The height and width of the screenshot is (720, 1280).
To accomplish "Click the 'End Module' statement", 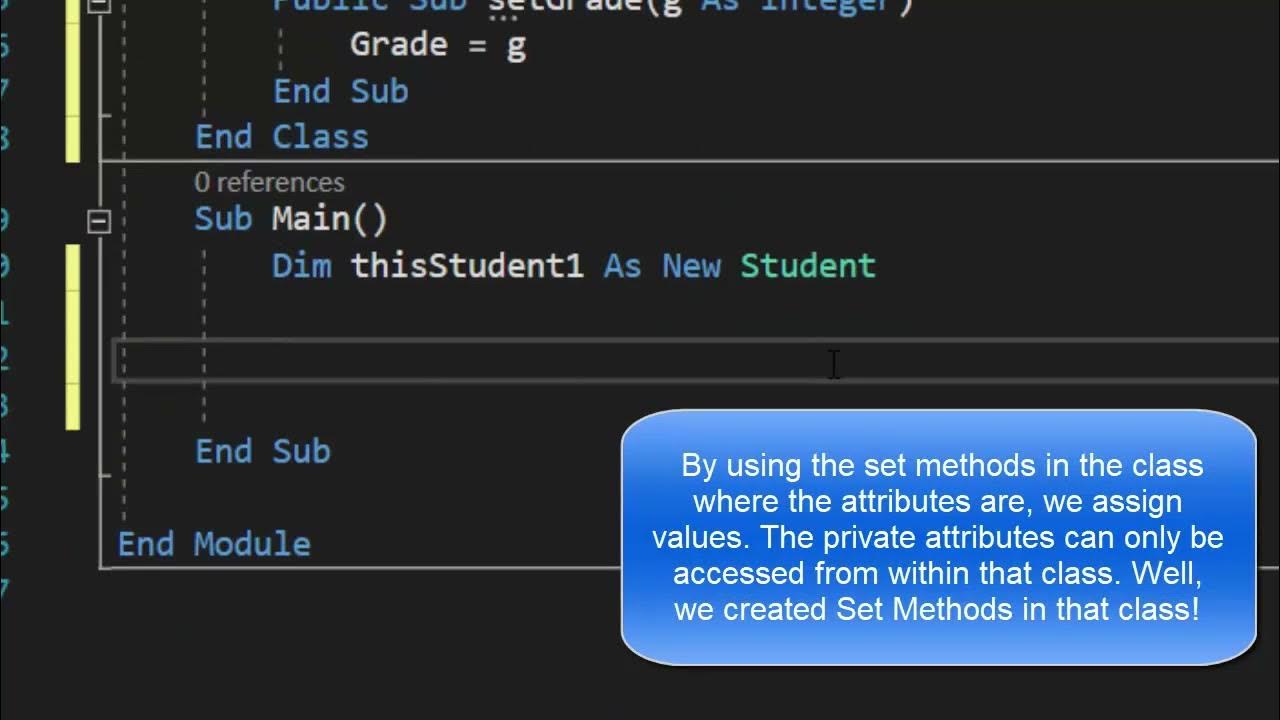I will (214, 544).
